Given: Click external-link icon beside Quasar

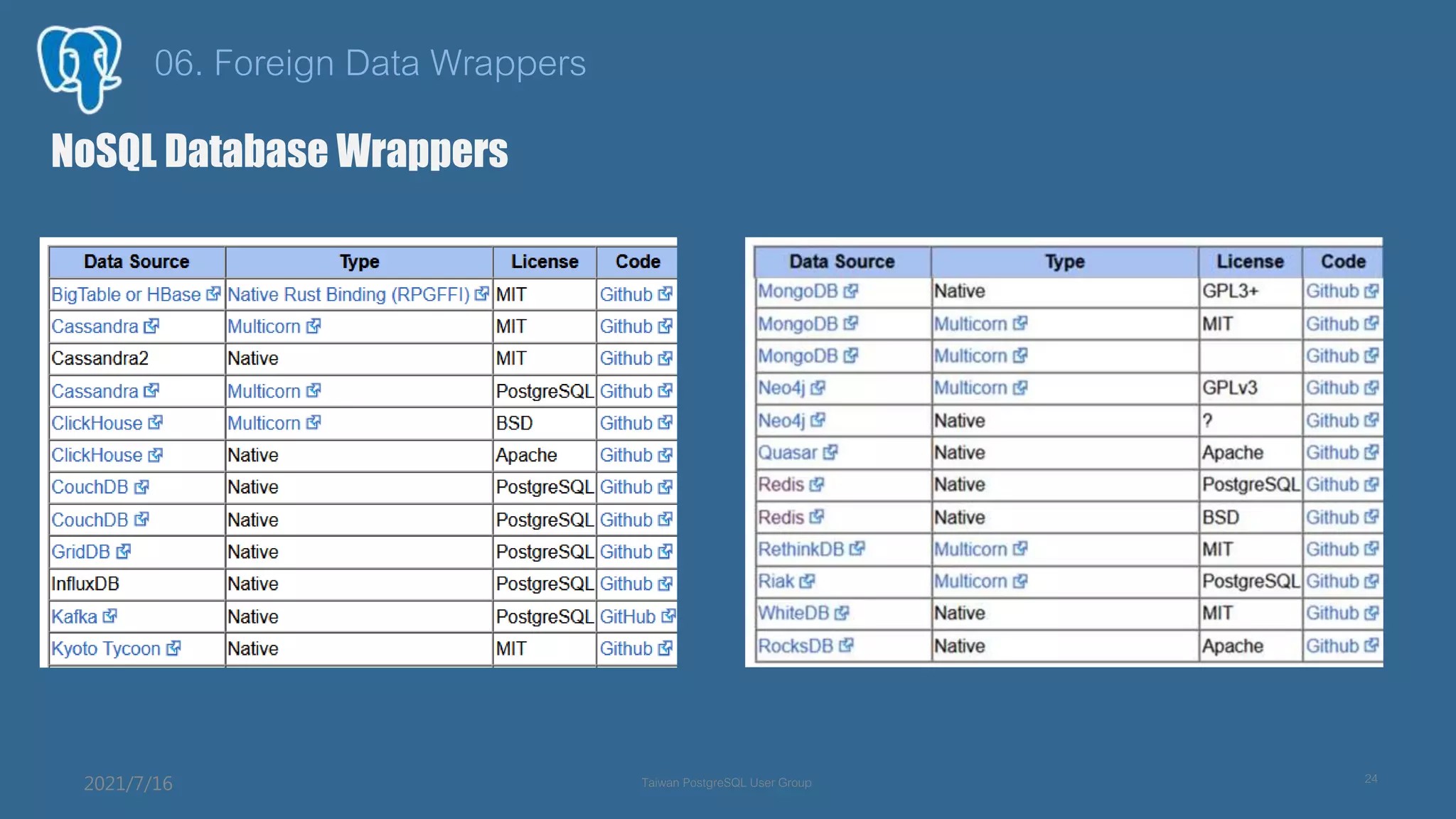Looking at the screenshot, I should click(831, 452).
